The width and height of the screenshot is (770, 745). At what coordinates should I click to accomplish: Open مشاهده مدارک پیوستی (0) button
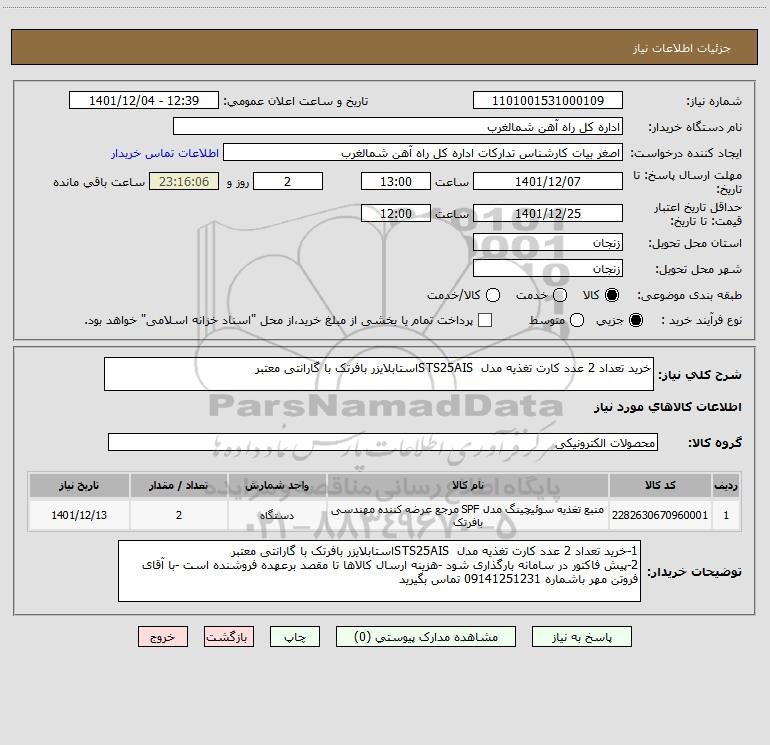pos(426,637)
